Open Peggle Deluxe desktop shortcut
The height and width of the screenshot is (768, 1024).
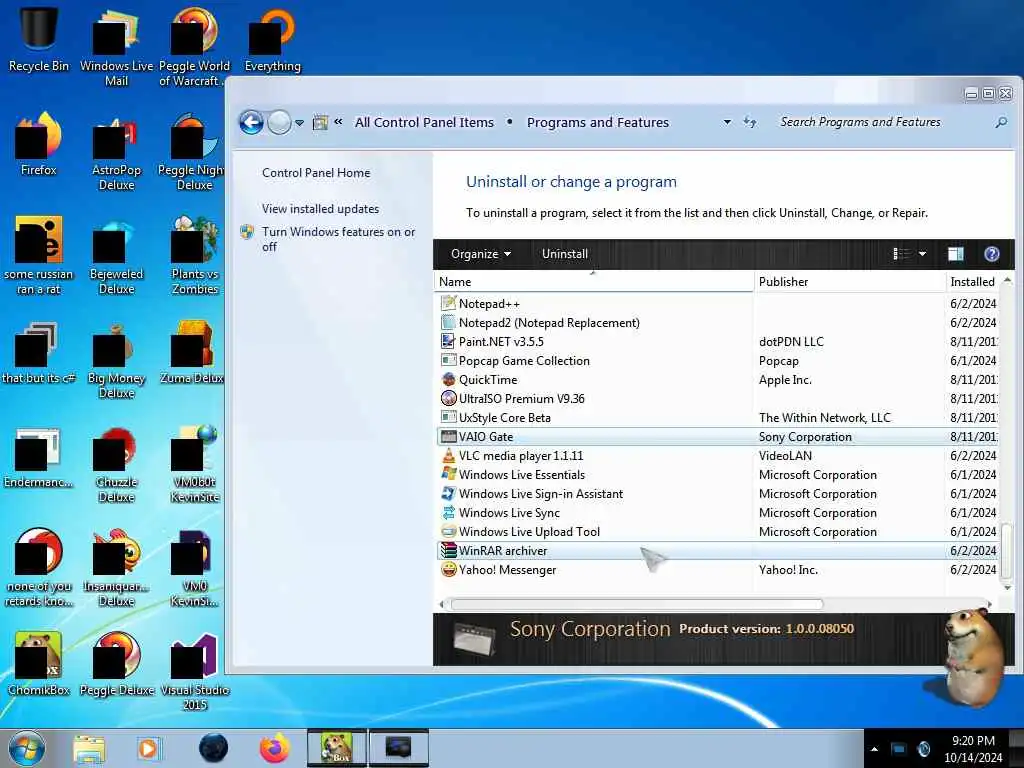(x=116, y=664)
